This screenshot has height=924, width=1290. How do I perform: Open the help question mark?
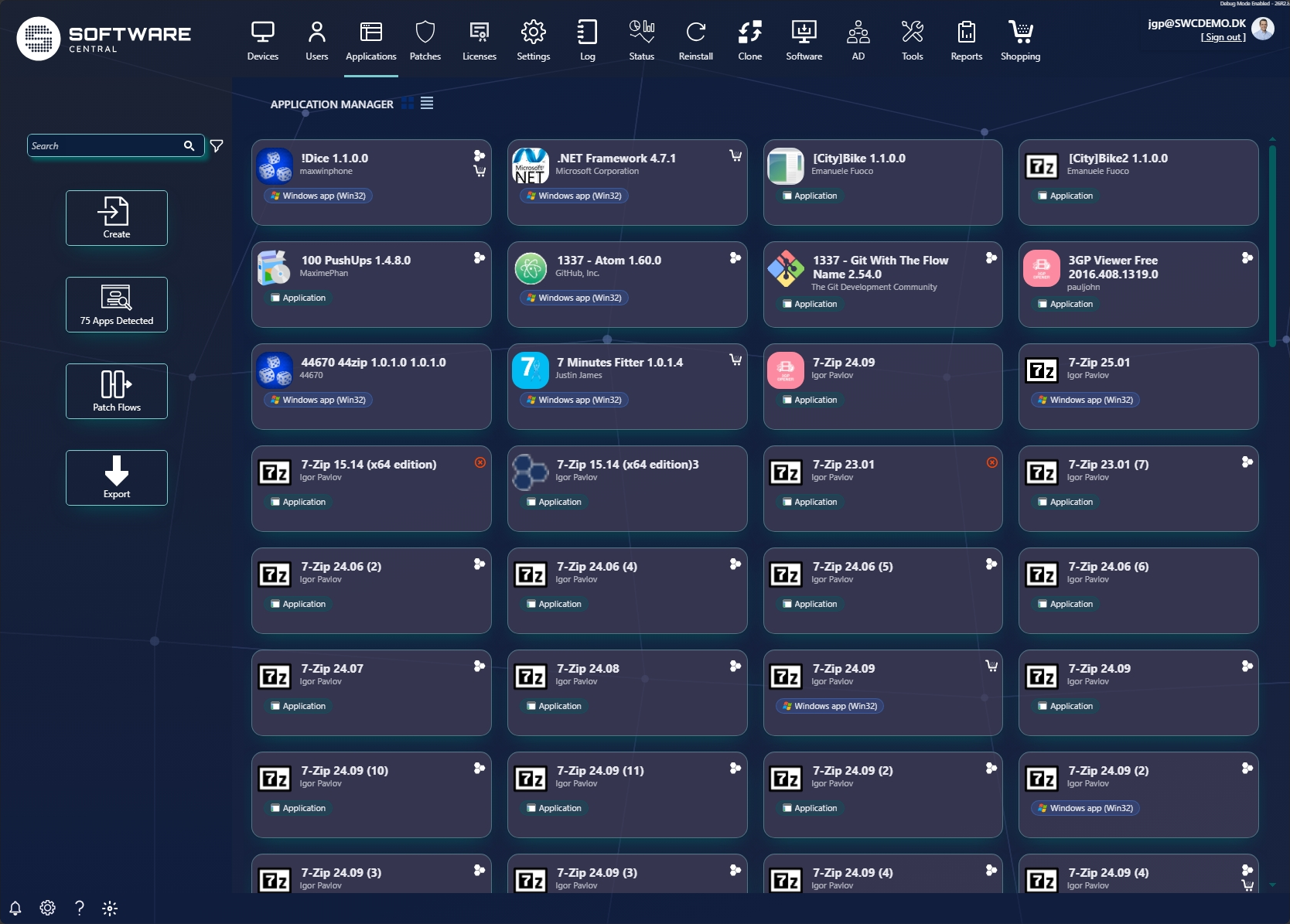coord(79,908)
